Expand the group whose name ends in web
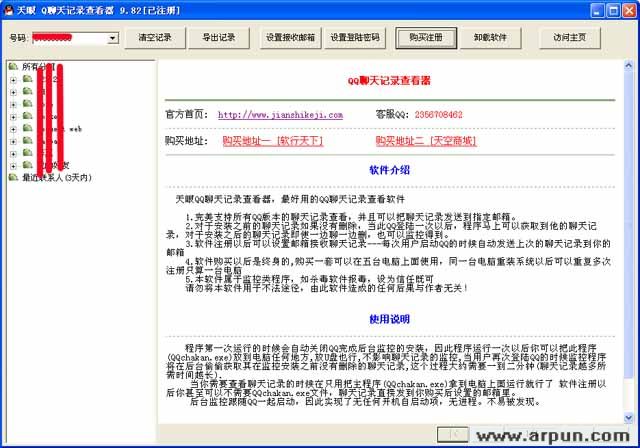Screen dimensions: 640x448 pos(13,129)
